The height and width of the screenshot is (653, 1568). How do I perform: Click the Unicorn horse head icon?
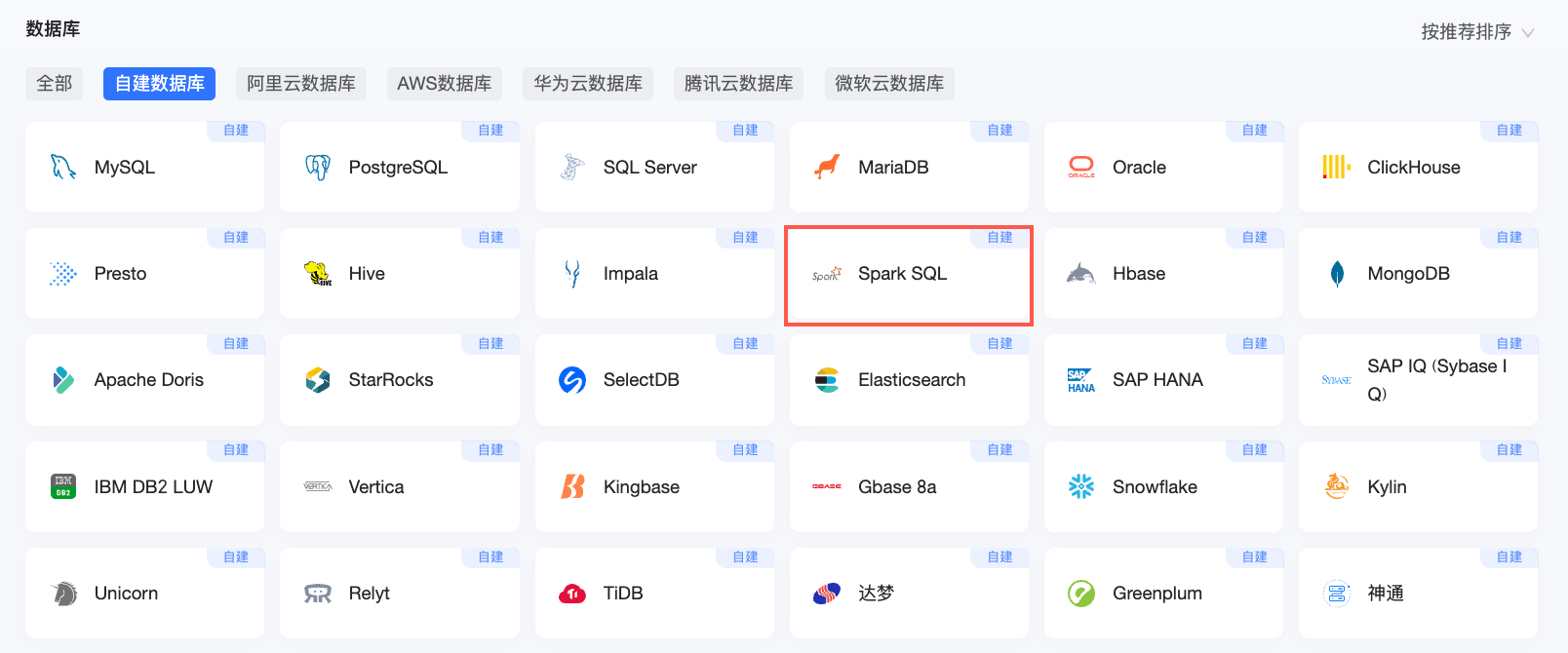64,594
